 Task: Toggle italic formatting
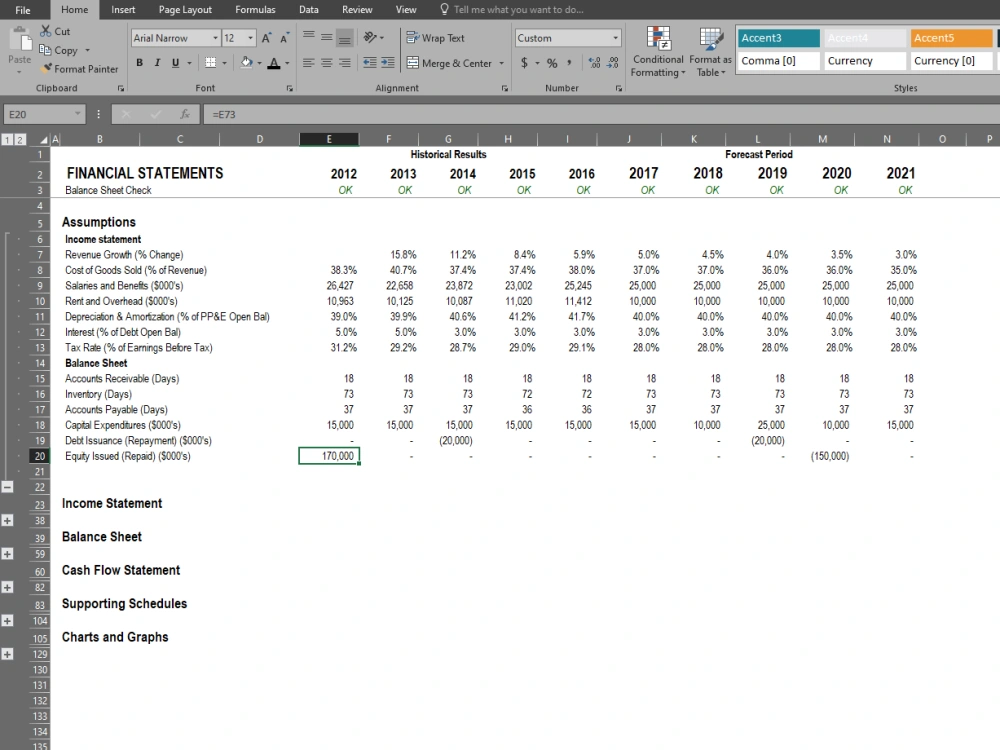pos(156,62)
